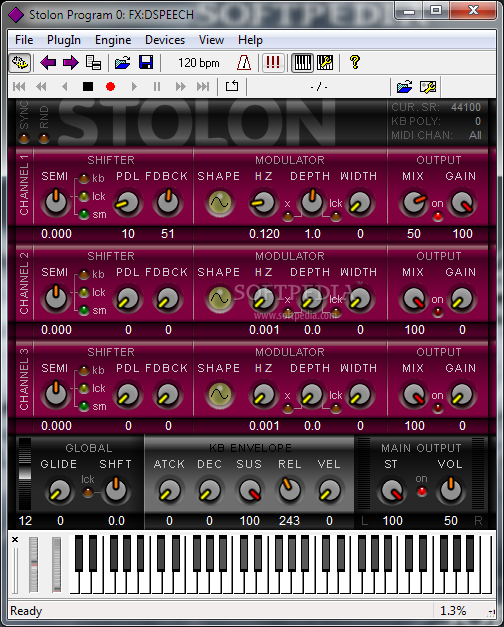This screenshot has width=504, height=627.
Task: Close the keyboard panel with the x
Action: (x=15, y=539)
